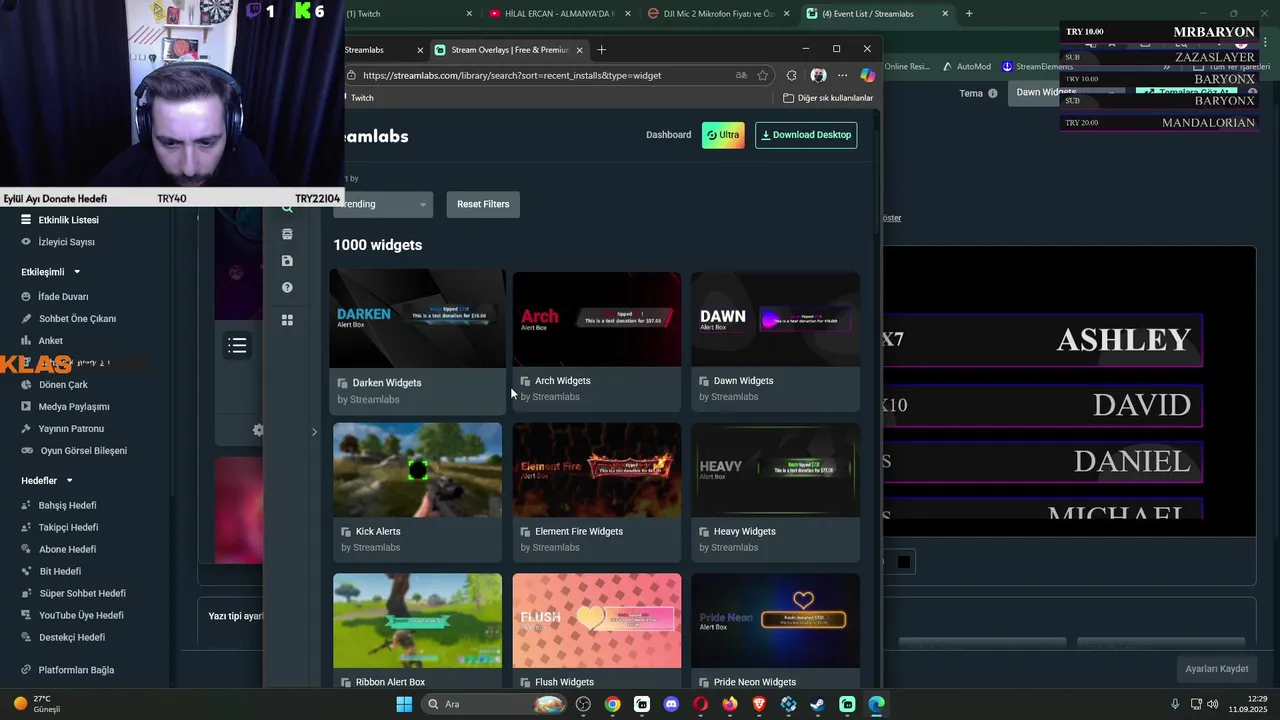
Task: Favorite this page with star icon
Action: (x=762, y=75)
